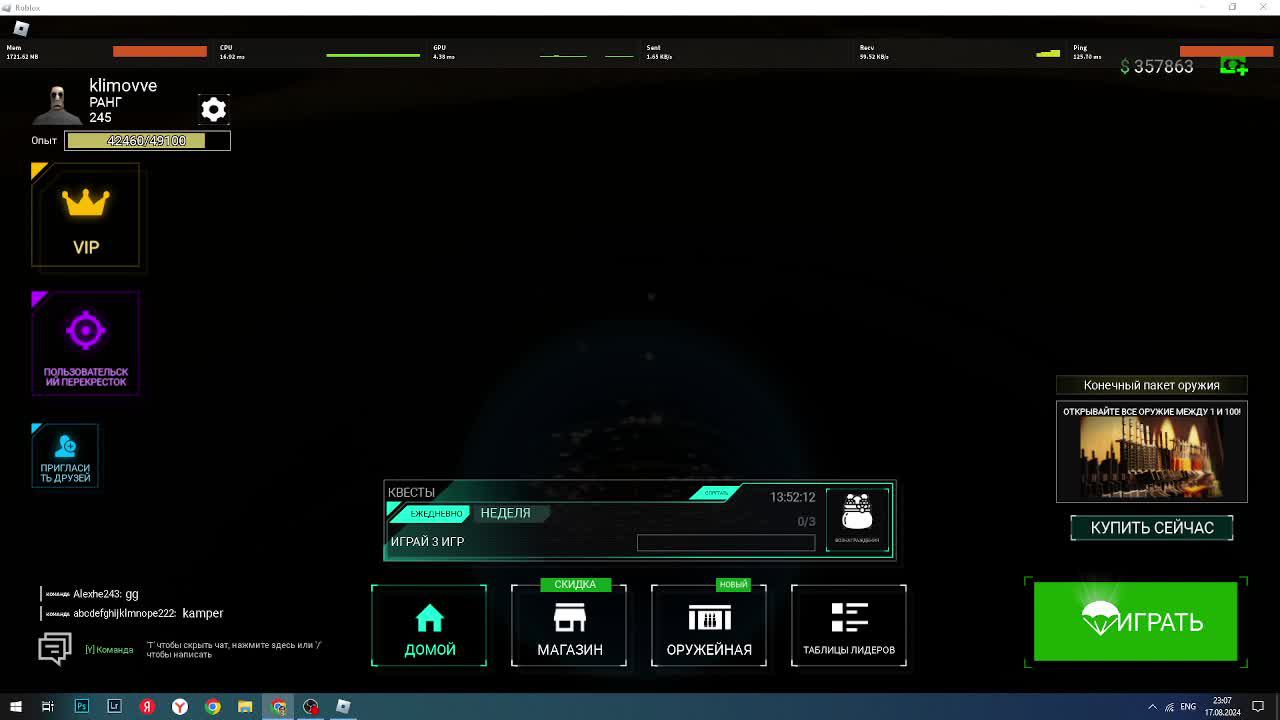
Task: Click the КВЕСТЫ panel title
Action: click(411, 492)
